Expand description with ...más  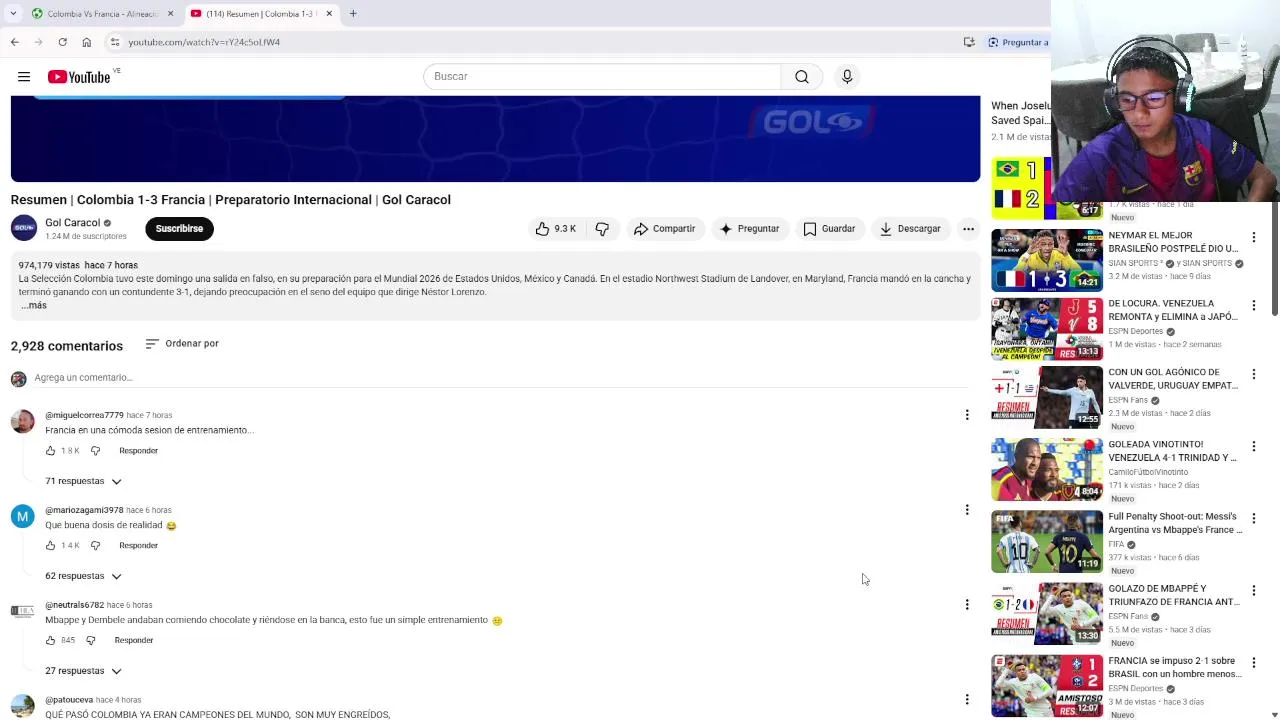click(34, 305)
